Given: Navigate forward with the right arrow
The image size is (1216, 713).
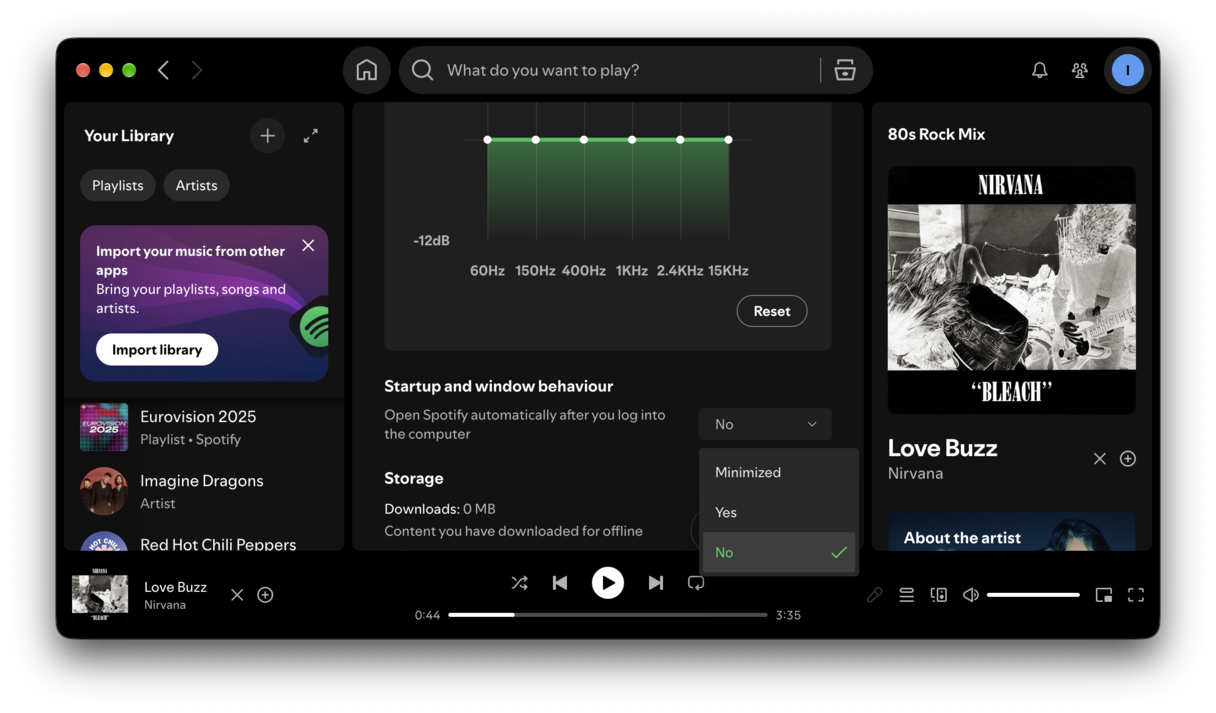Looking at the screenshot, I should pos(197,70).
